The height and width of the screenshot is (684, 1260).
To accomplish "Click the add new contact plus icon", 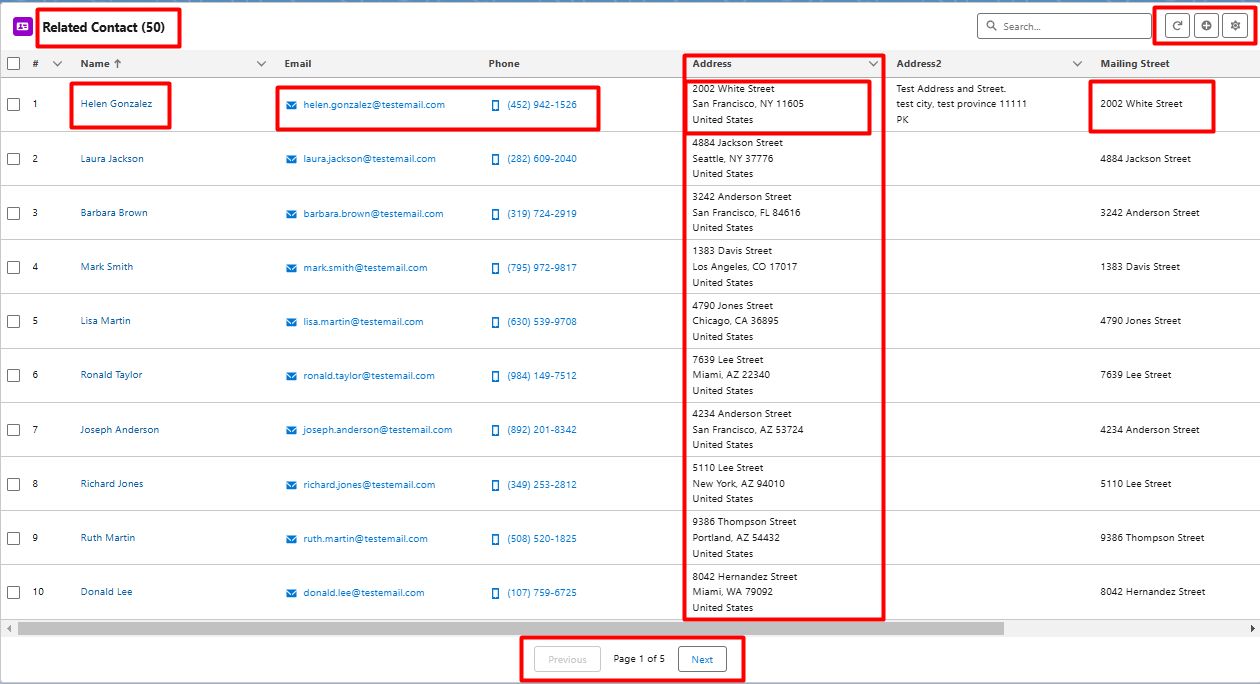I will pyautogui.click(x=1207, y=26).
